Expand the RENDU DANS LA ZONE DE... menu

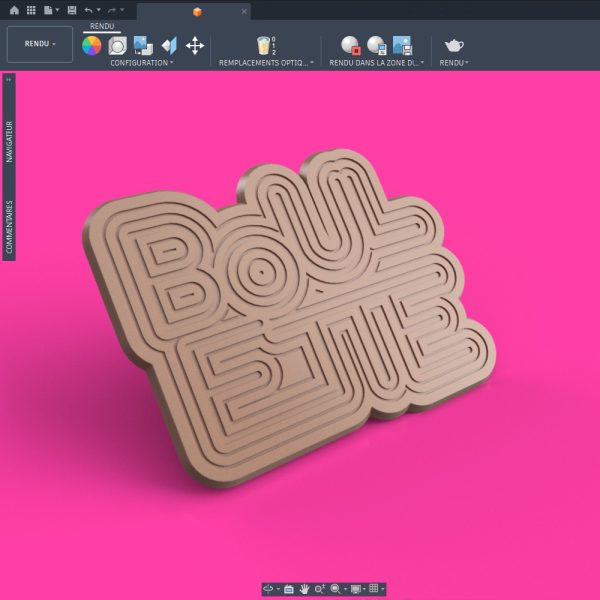pyautogui.click(x=377, y=63)
